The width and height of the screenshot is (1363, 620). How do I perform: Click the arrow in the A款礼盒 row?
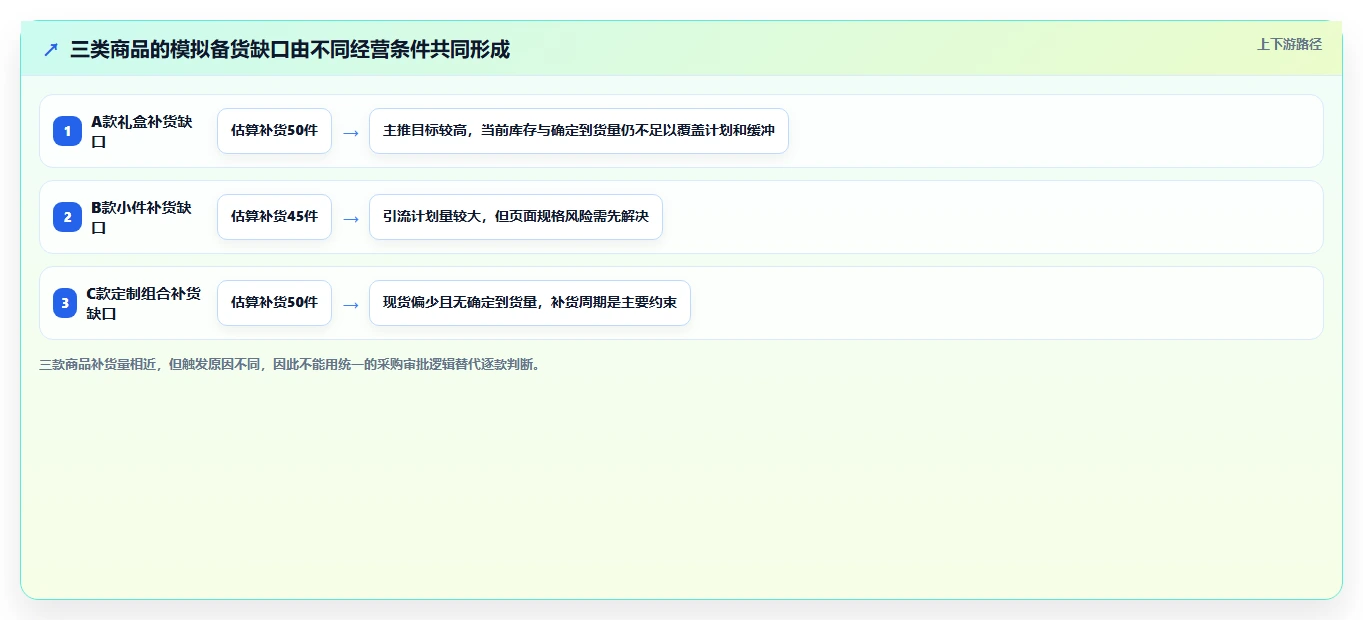point(350,132)
